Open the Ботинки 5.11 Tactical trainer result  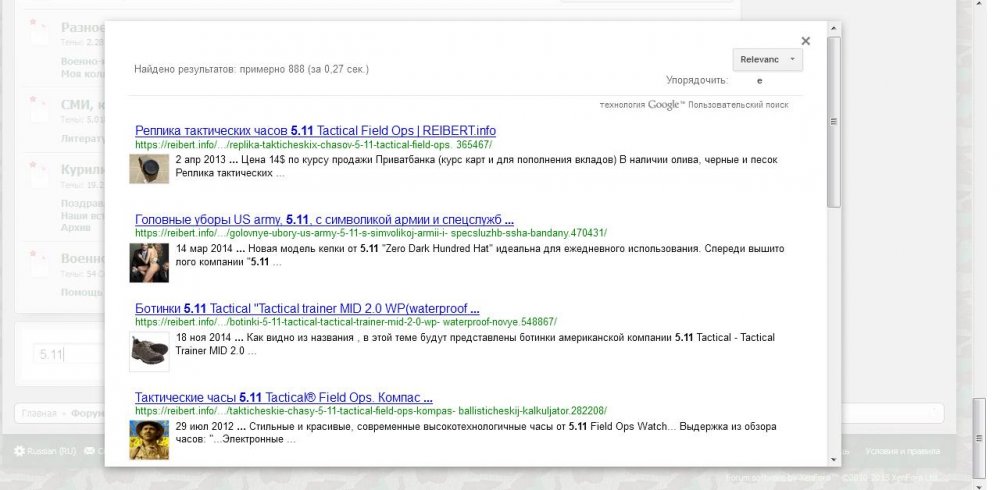pyautogui.click(x=307, y=309)
